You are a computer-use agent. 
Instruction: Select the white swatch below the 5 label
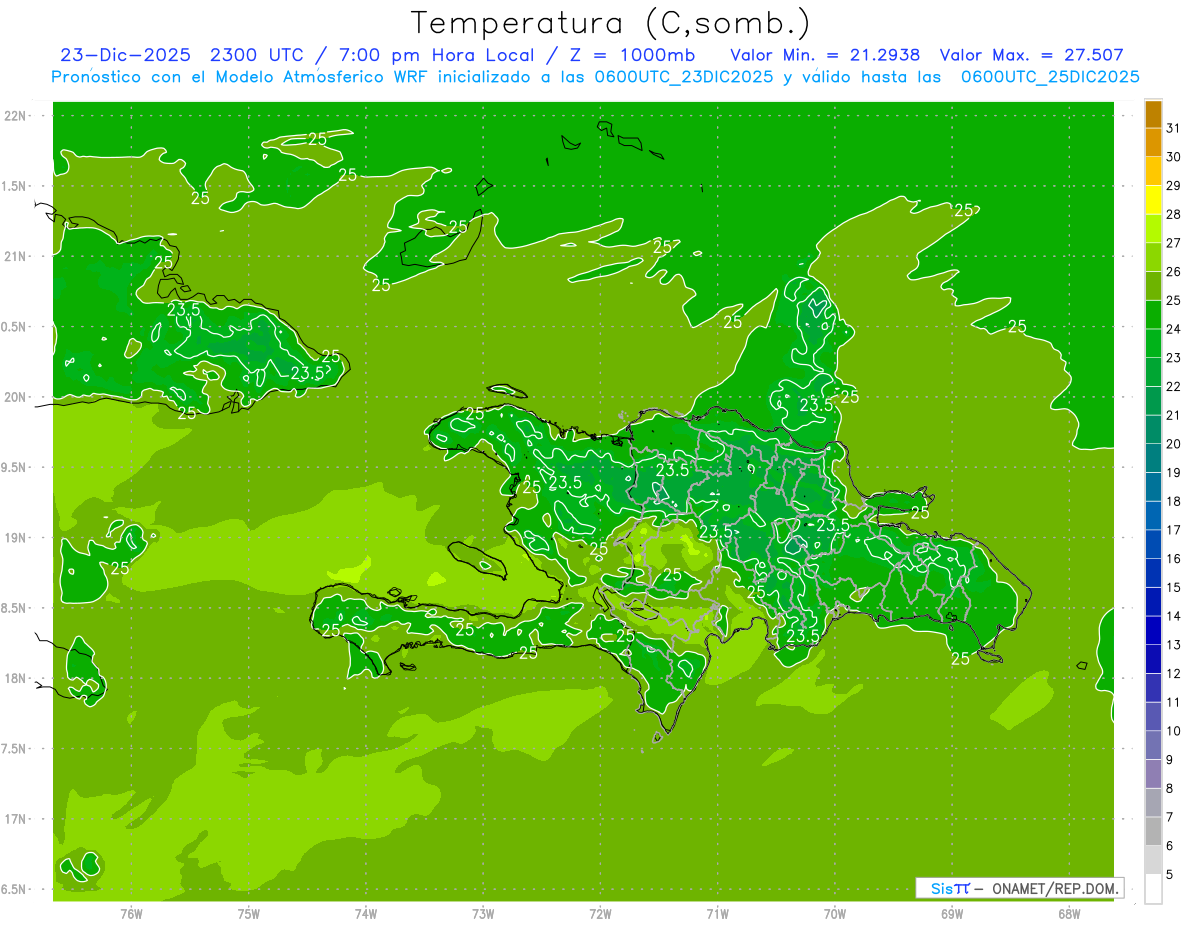1153,889
